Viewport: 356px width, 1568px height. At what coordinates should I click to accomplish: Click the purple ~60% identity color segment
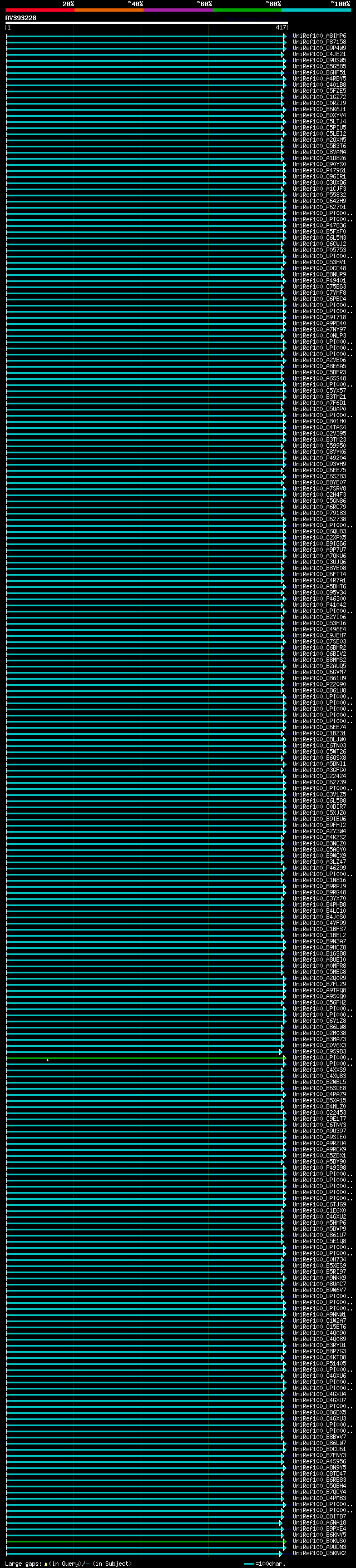coord(177,11)
